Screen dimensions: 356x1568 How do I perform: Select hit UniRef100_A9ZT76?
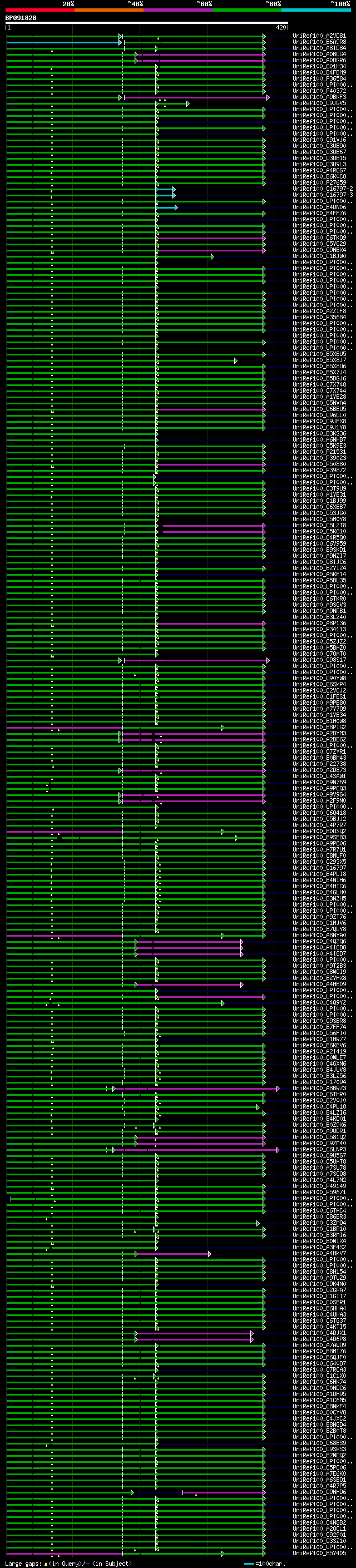pos(319,917)
